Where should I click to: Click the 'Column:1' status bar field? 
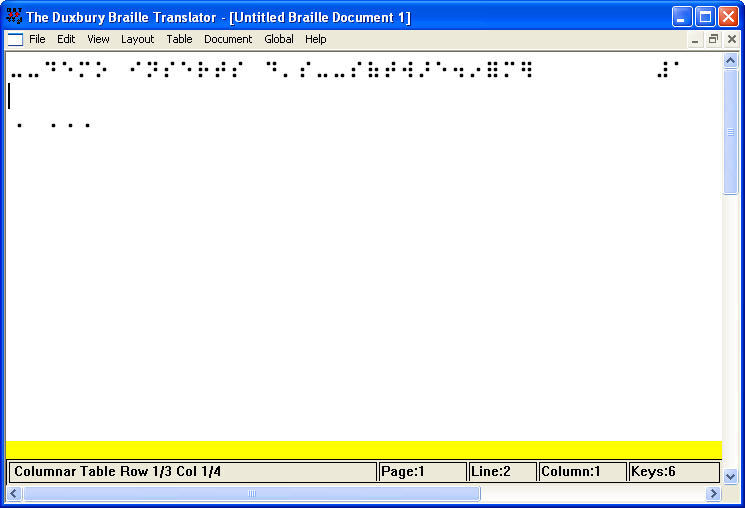click(x=583, y=471)
